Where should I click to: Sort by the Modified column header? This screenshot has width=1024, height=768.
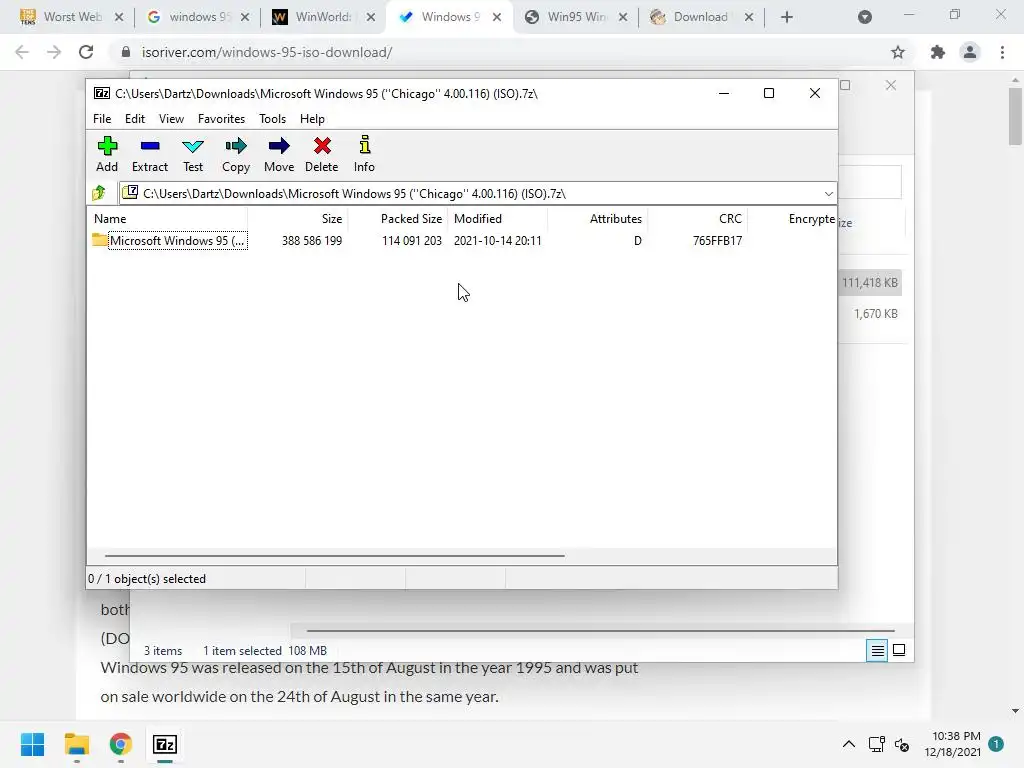498,219
